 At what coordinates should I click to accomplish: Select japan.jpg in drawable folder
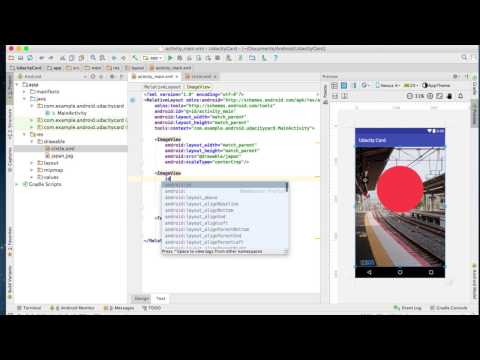pyautogui.click(x=59, y=156)
